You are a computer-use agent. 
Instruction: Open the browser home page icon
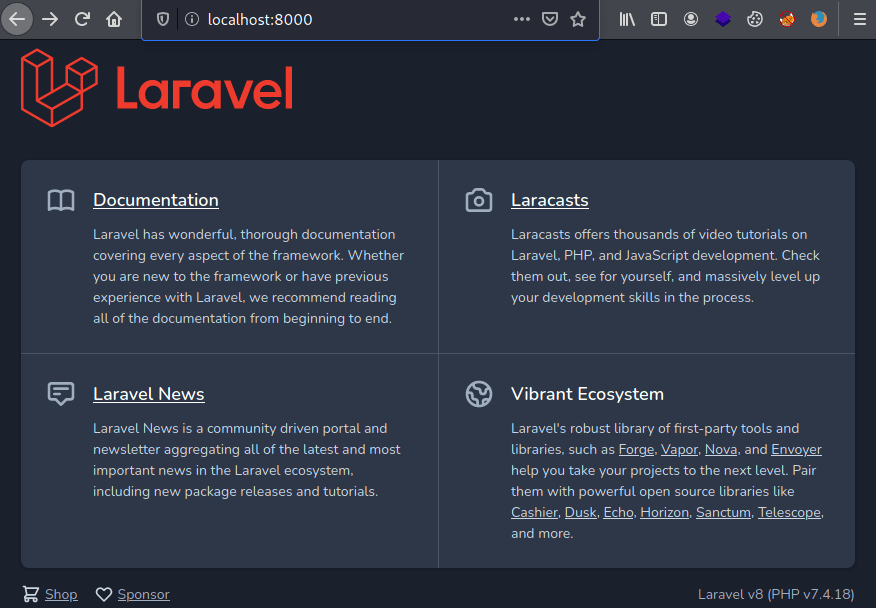coord(114,20)
